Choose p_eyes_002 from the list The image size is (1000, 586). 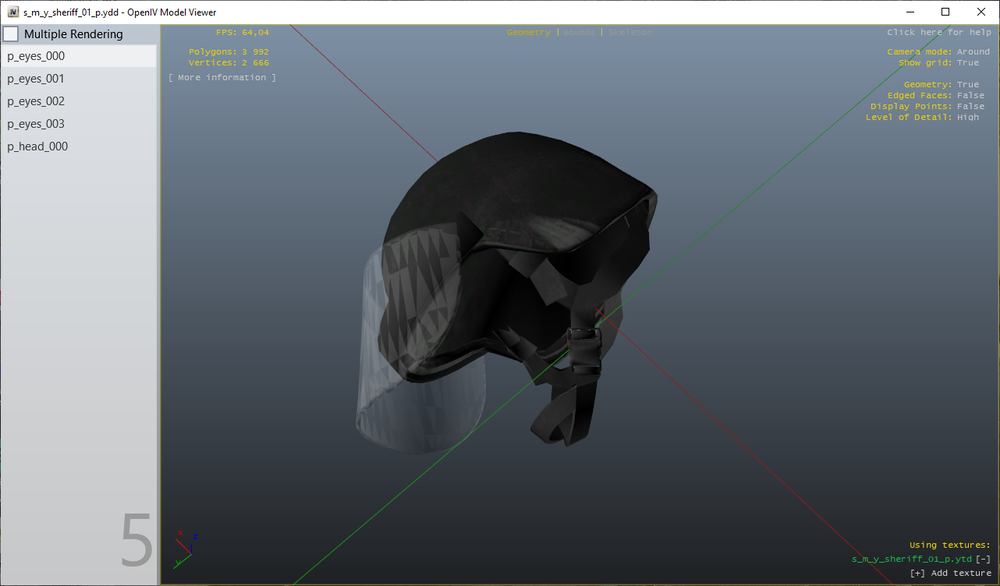tap(36, 102)
